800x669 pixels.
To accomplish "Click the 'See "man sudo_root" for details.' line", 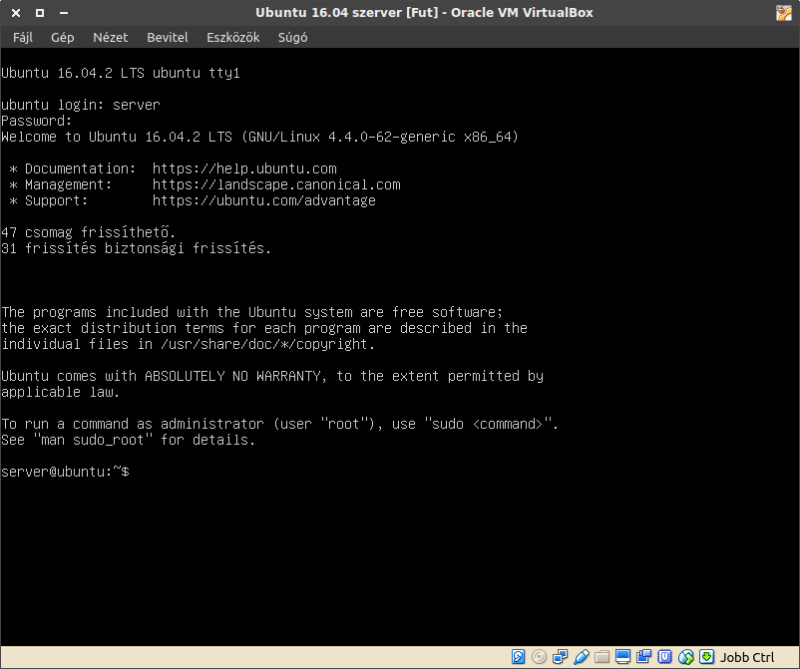I will [x=128, y=440].
